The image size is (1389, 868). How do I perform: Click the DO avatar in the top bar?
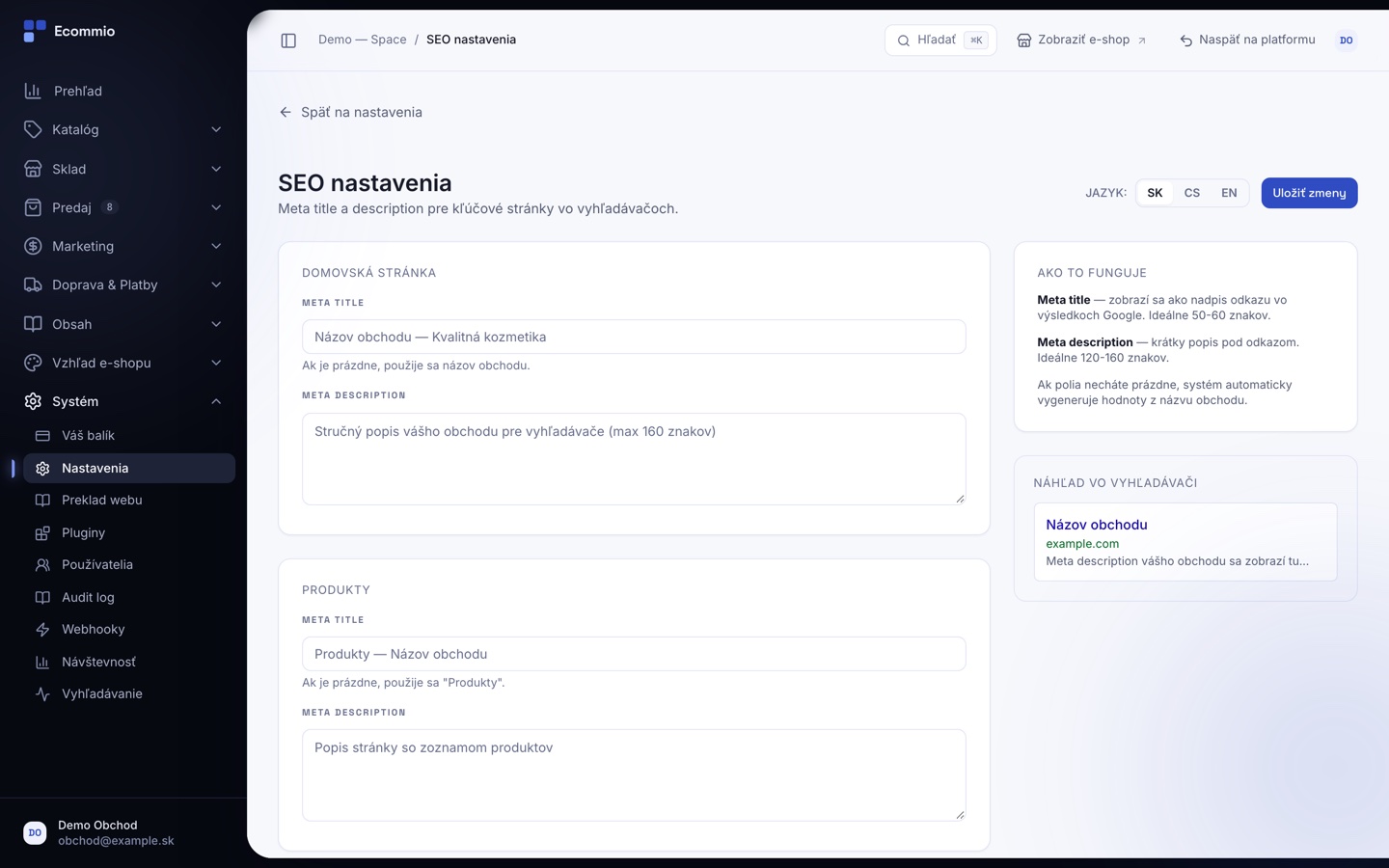pyautogui.click(x=1347, y=41)
